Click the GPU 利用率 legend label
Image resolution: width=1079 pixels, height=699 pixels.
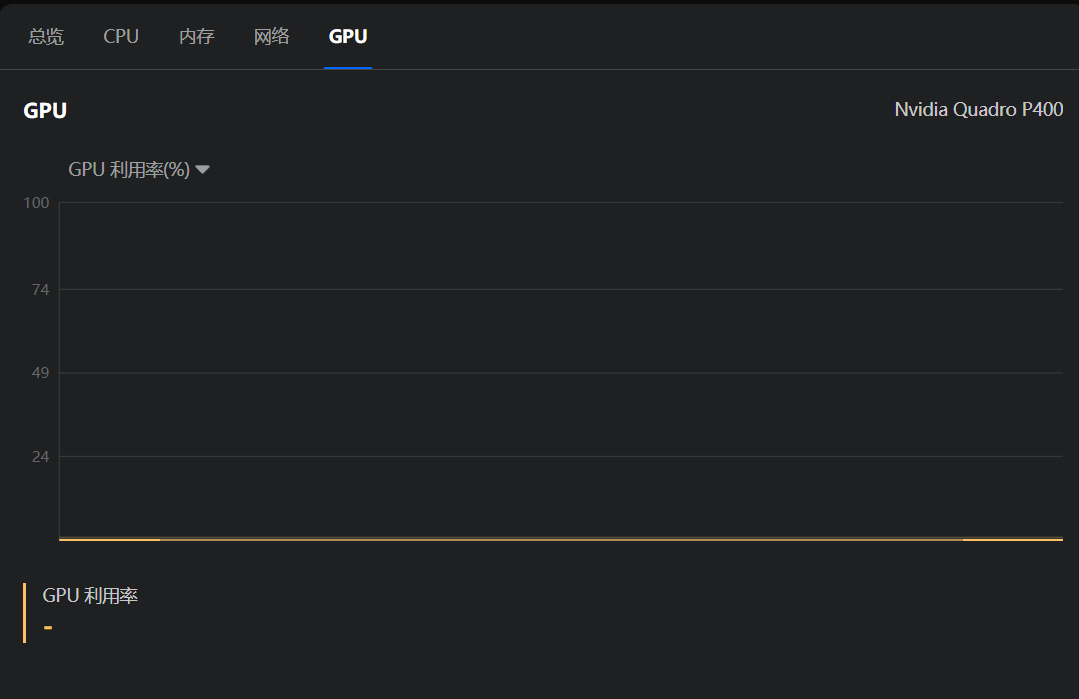click(90, 596)
